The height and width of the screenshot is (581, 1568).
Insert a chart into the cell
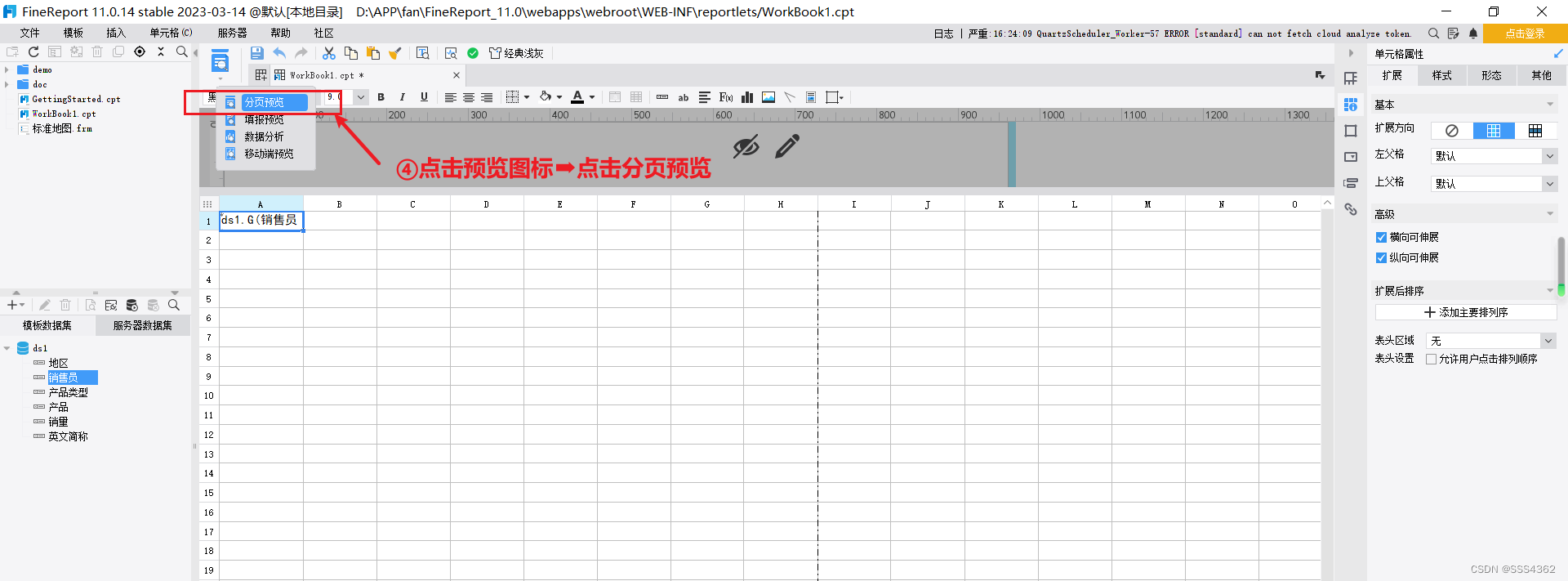(x=747, y=97)
